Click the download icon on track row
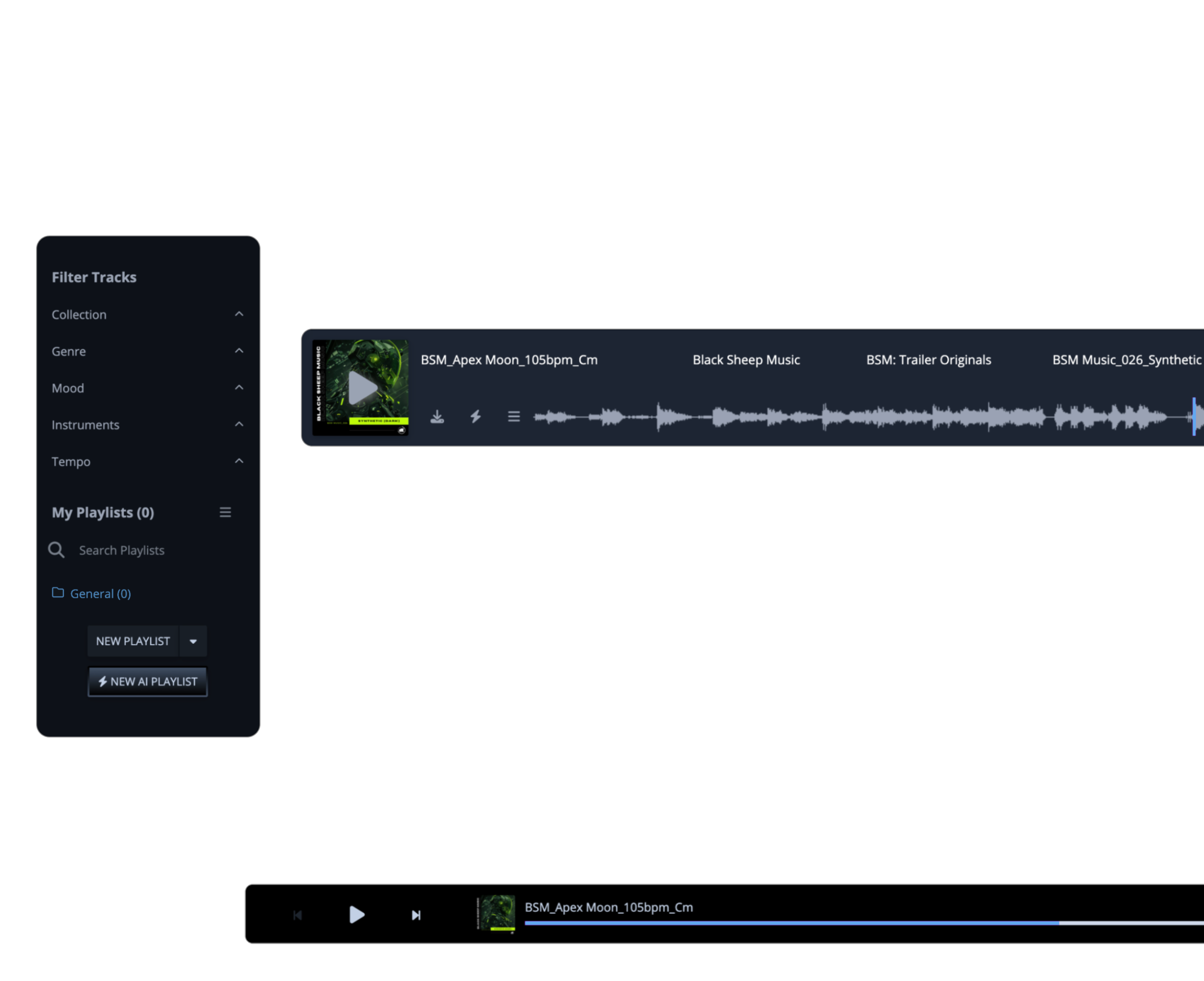Viewport: 1204px width, 981px height. (437, 417)
